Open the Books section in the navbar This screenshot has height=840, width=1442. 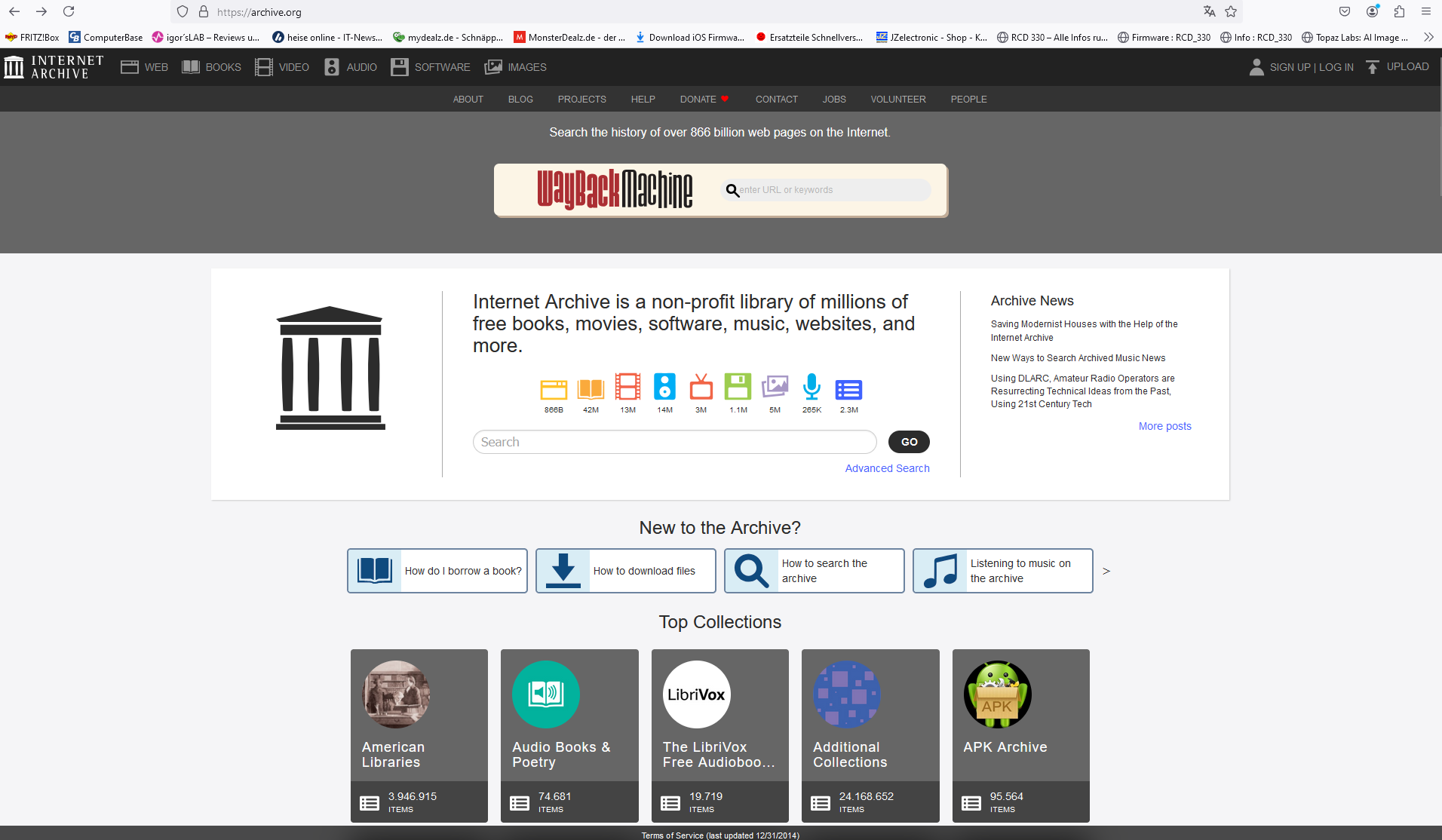click(212, 67)
